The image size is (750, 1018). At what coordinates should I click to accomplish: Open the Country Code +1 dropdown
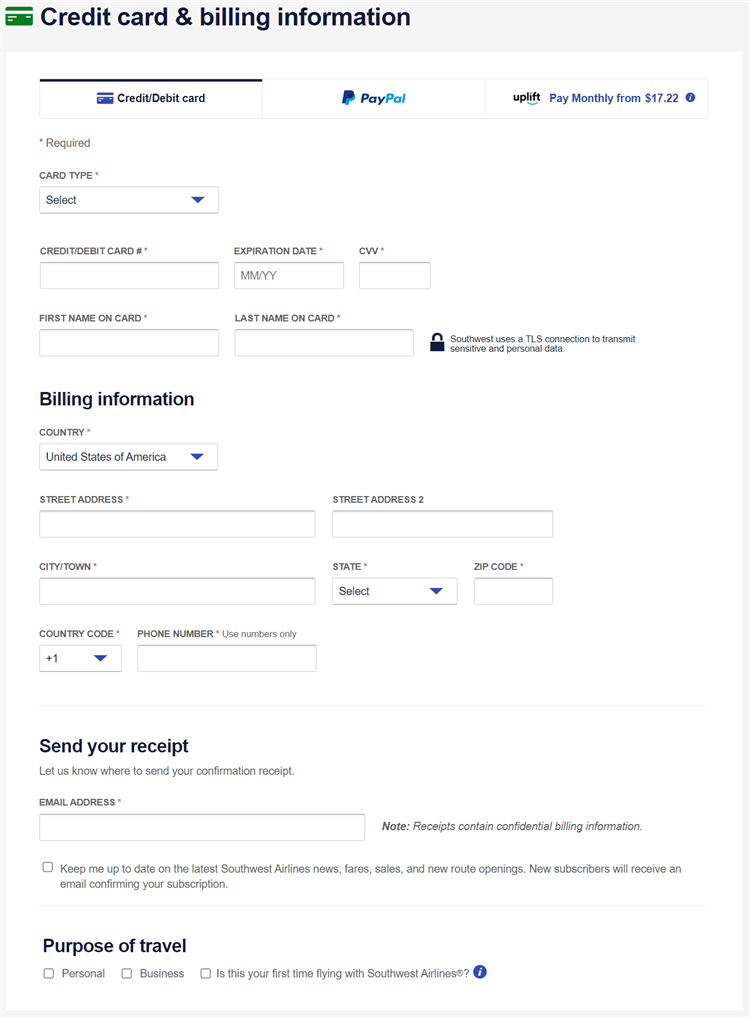pos(80,658)
